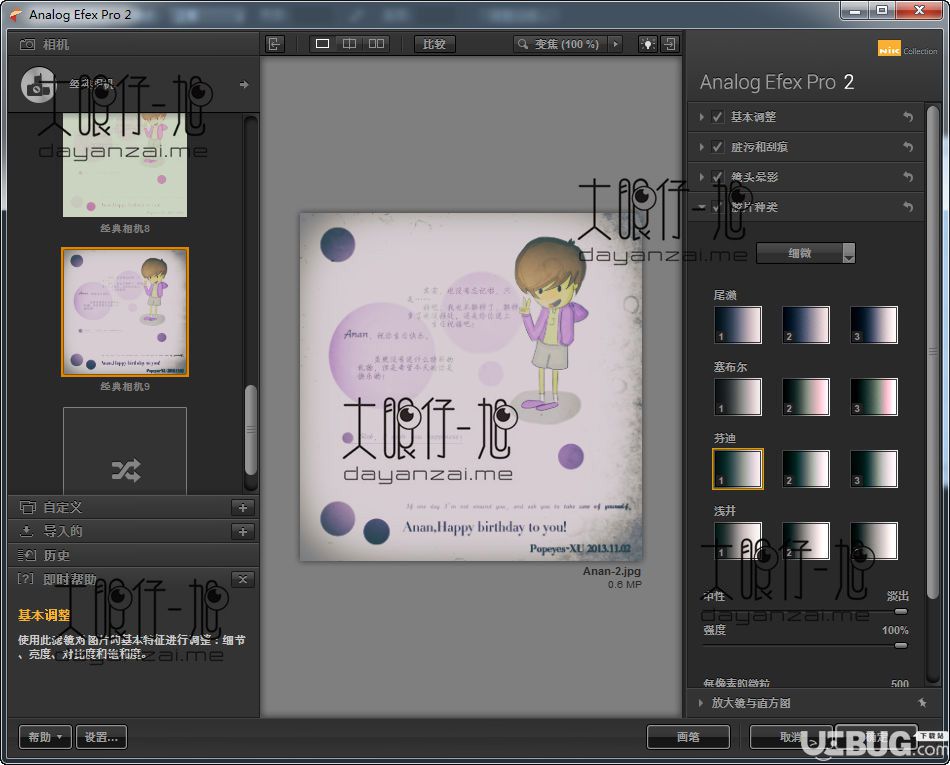Add a new custom preset with plus
Viewport: 950px width, 765px height.
click(242, 508)
